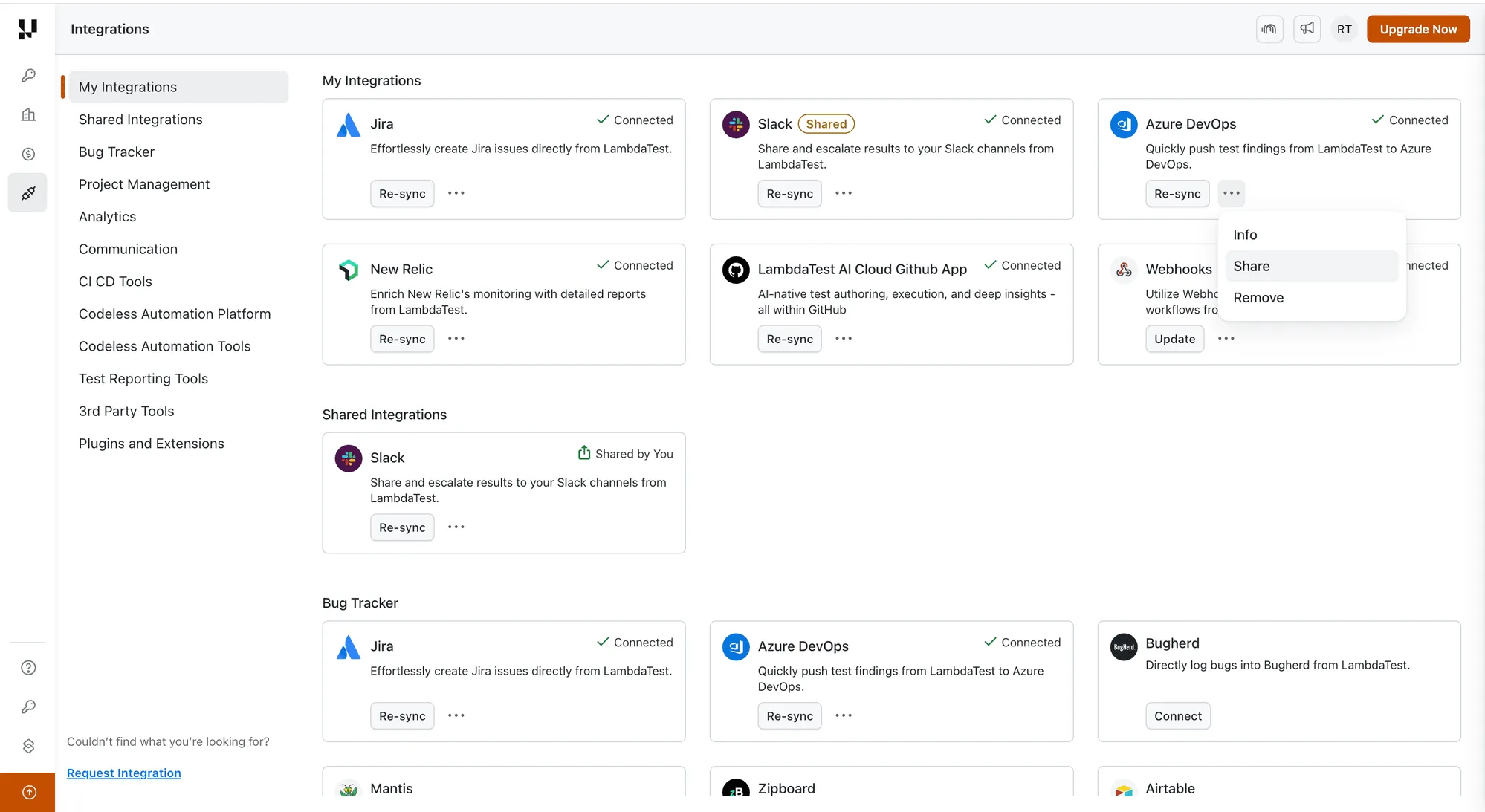This screenshot has height=812, width=1485.
Task: Go to Shared Integrations category
Action: click(178, 120)
